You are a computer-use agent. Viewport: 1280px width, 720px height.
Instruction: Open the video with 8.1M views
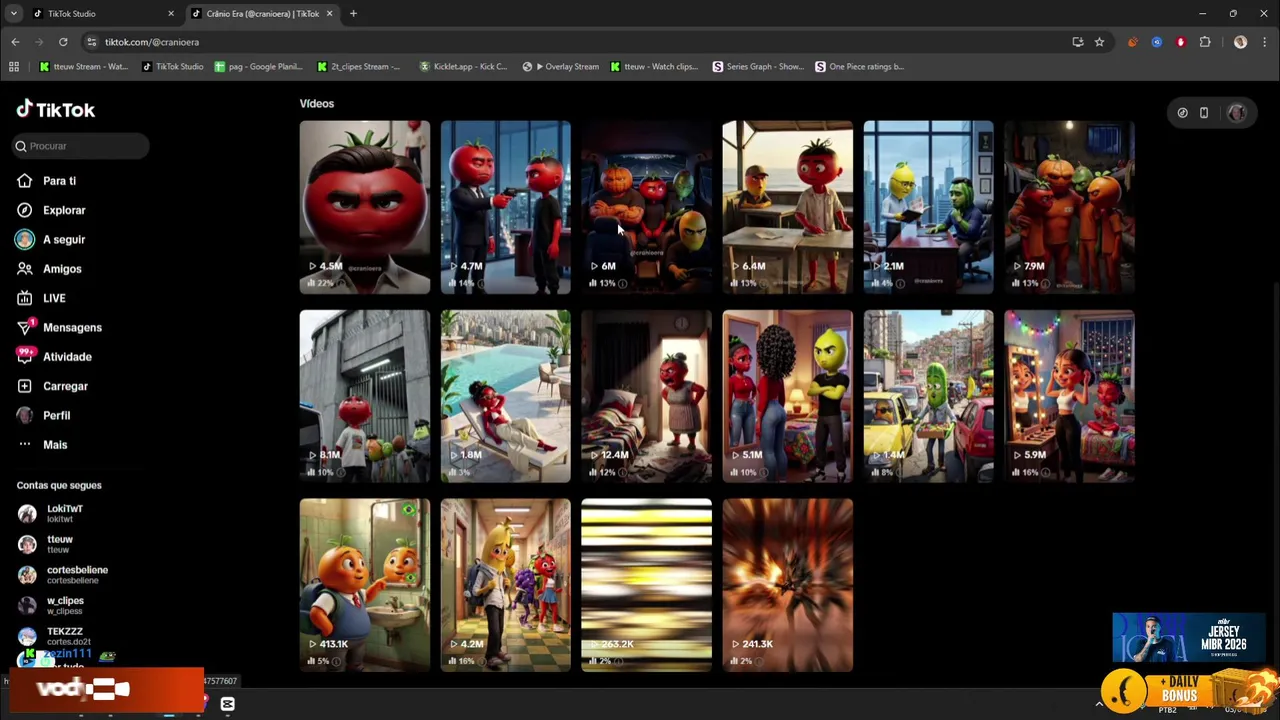coord(365,396)
